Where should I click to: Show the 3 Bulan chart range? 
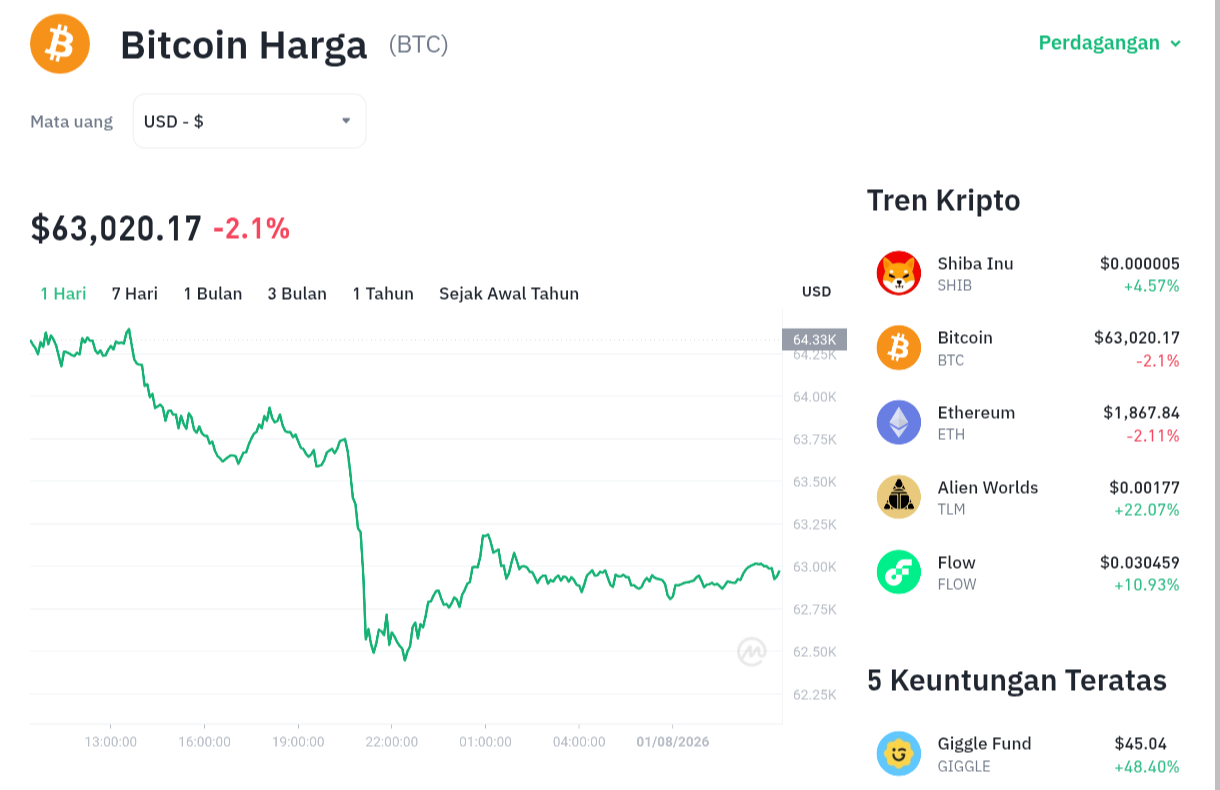(x=297, y=293)
